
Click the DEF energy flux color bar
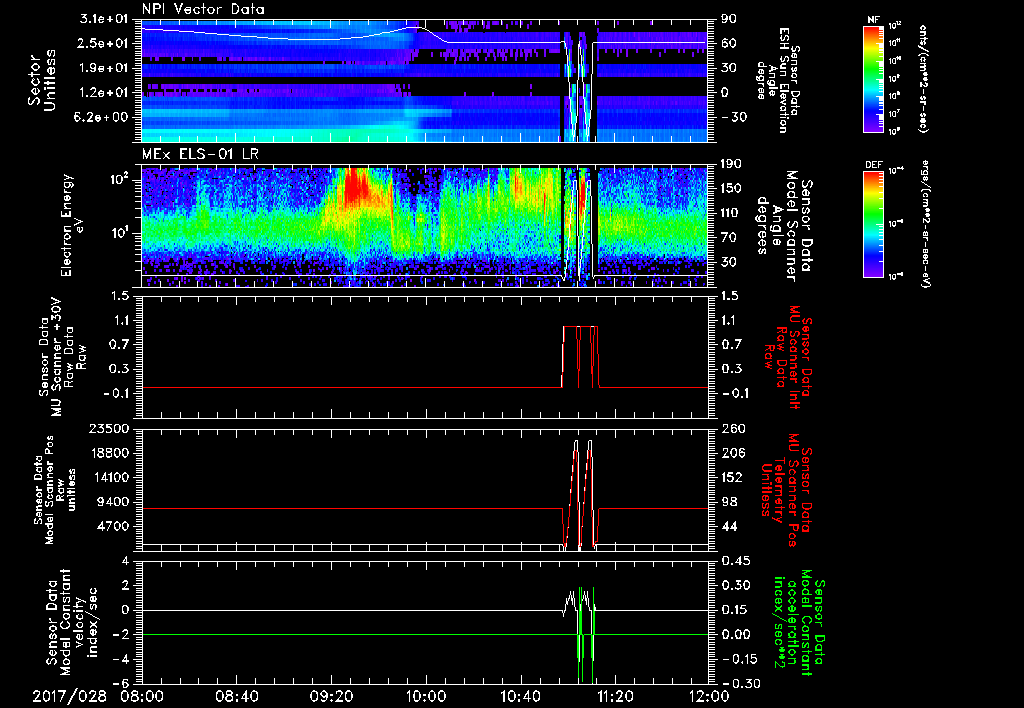(873, 223)
